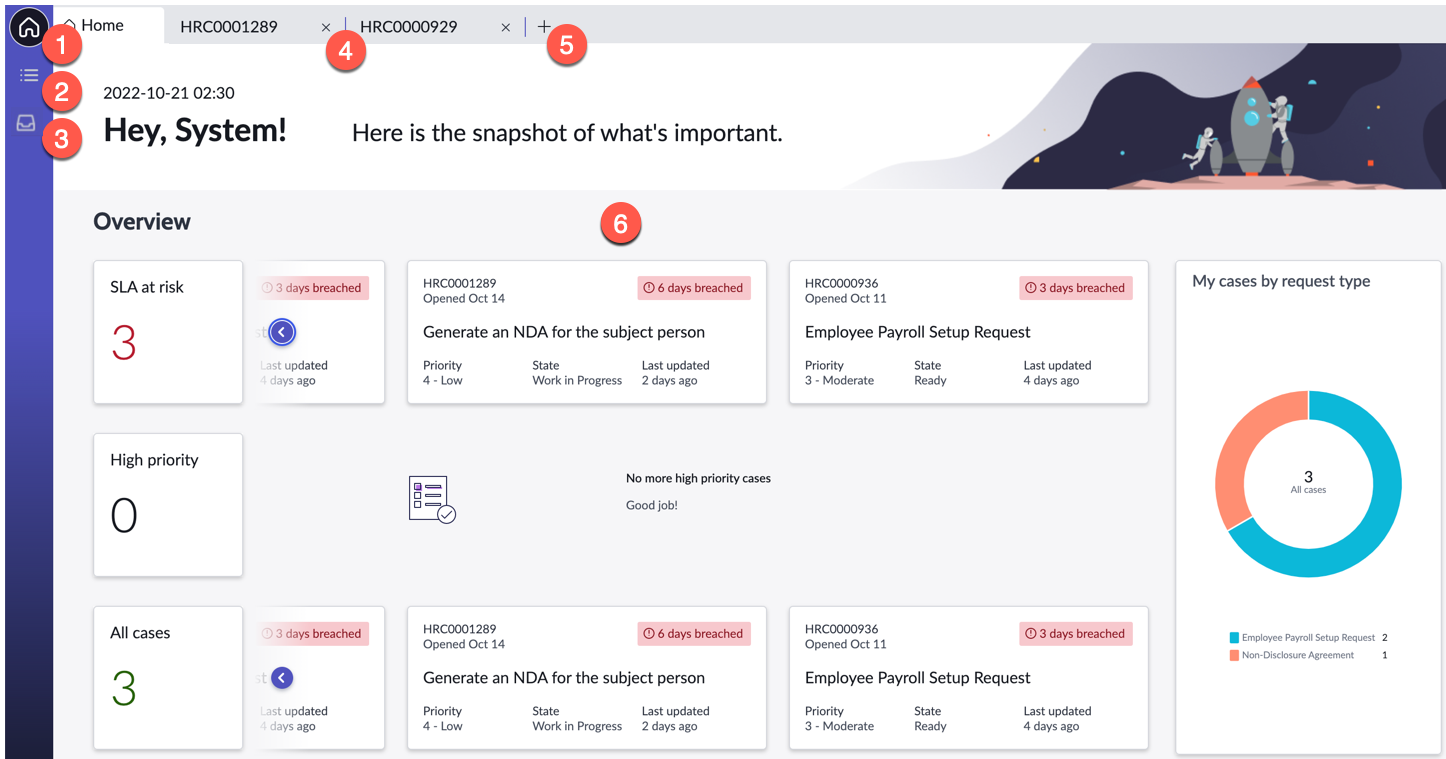This screenshot has width=1446, height=759.
Task: Click 'Ready' state in SLA at risk row
Action: click(x=930, y=380)
